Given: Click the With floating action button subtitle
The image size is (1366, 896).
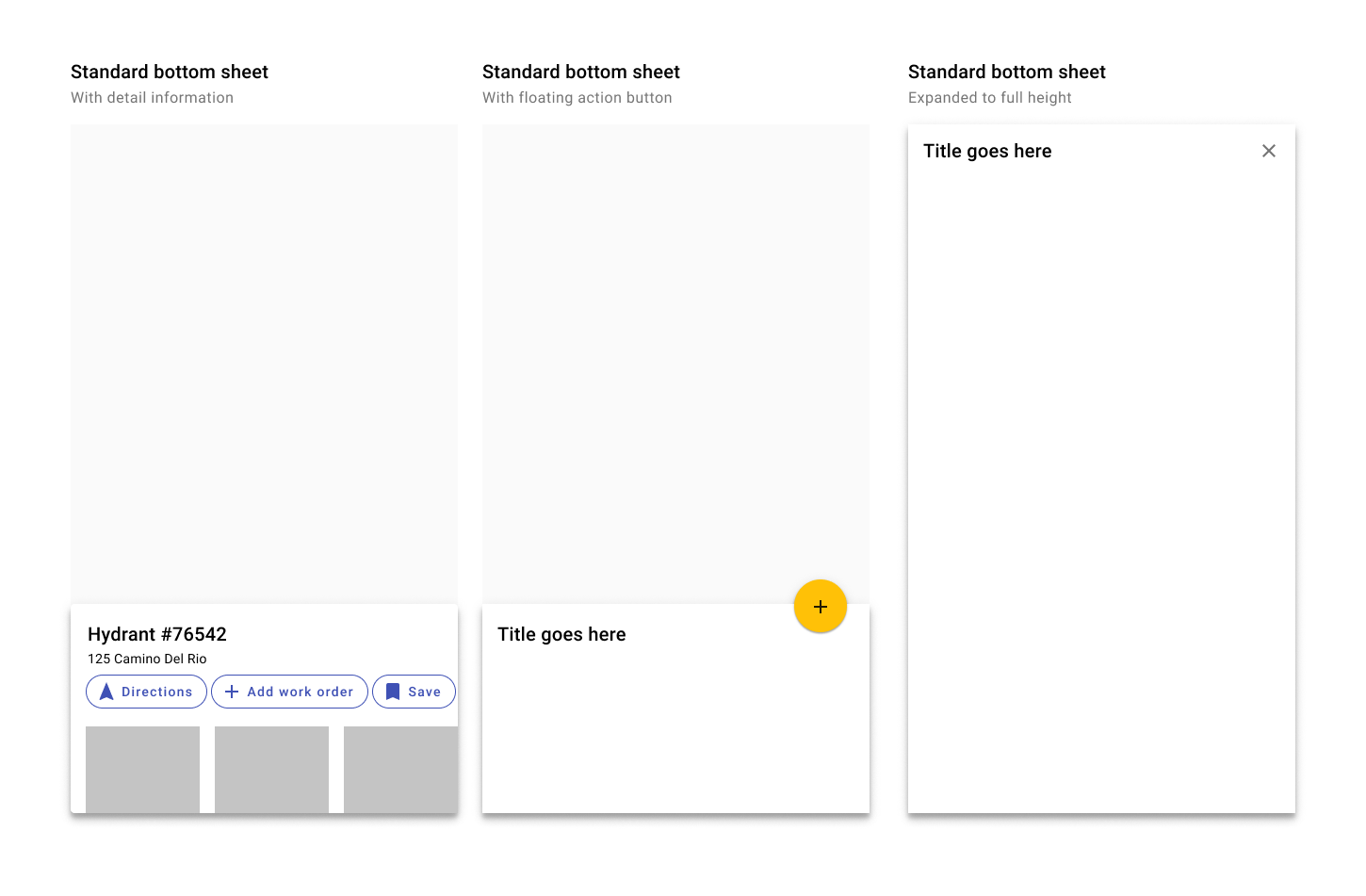Looking at the screenshot, I should tap(577, 97).
